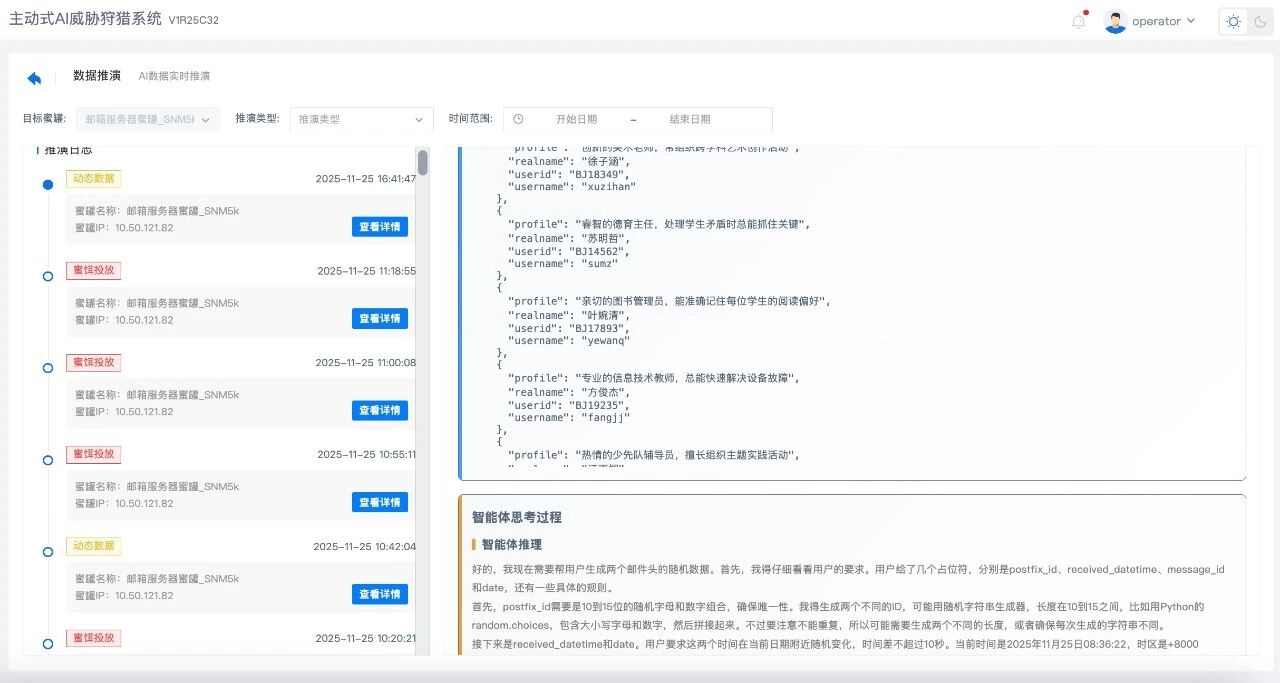This screenshot has width=1280, height=683.
Task: Click the 蜜饵投放 tag at 10:55:11
Action: [x=93, y=454]
